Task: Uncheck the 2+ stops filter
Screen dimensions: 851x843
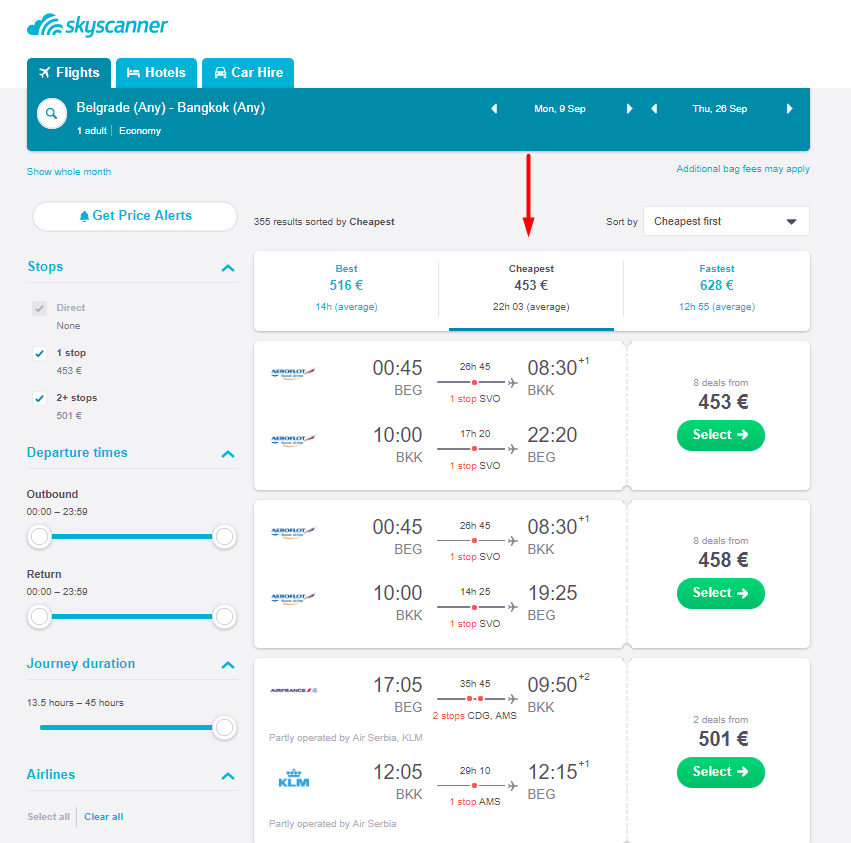Action: [40, 398]
